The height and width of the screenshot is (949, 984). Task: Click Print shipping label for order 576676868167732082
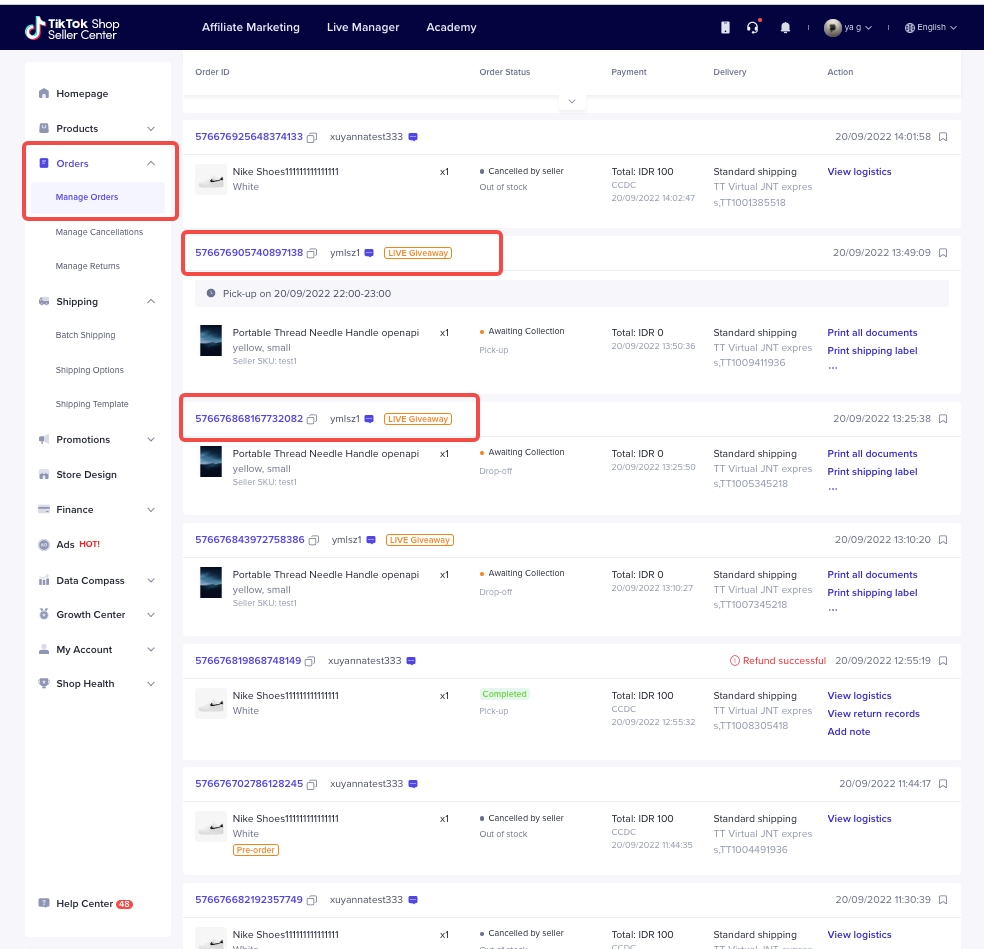[x=872, y=472]
